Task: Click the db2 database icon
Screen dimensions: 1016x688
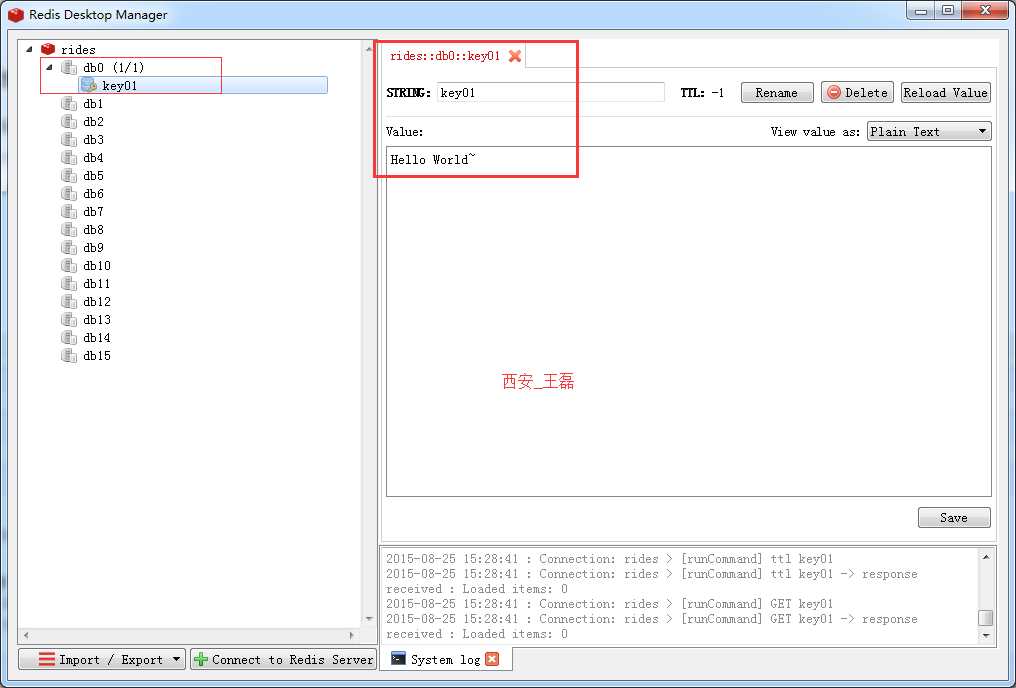Action: 69,122
